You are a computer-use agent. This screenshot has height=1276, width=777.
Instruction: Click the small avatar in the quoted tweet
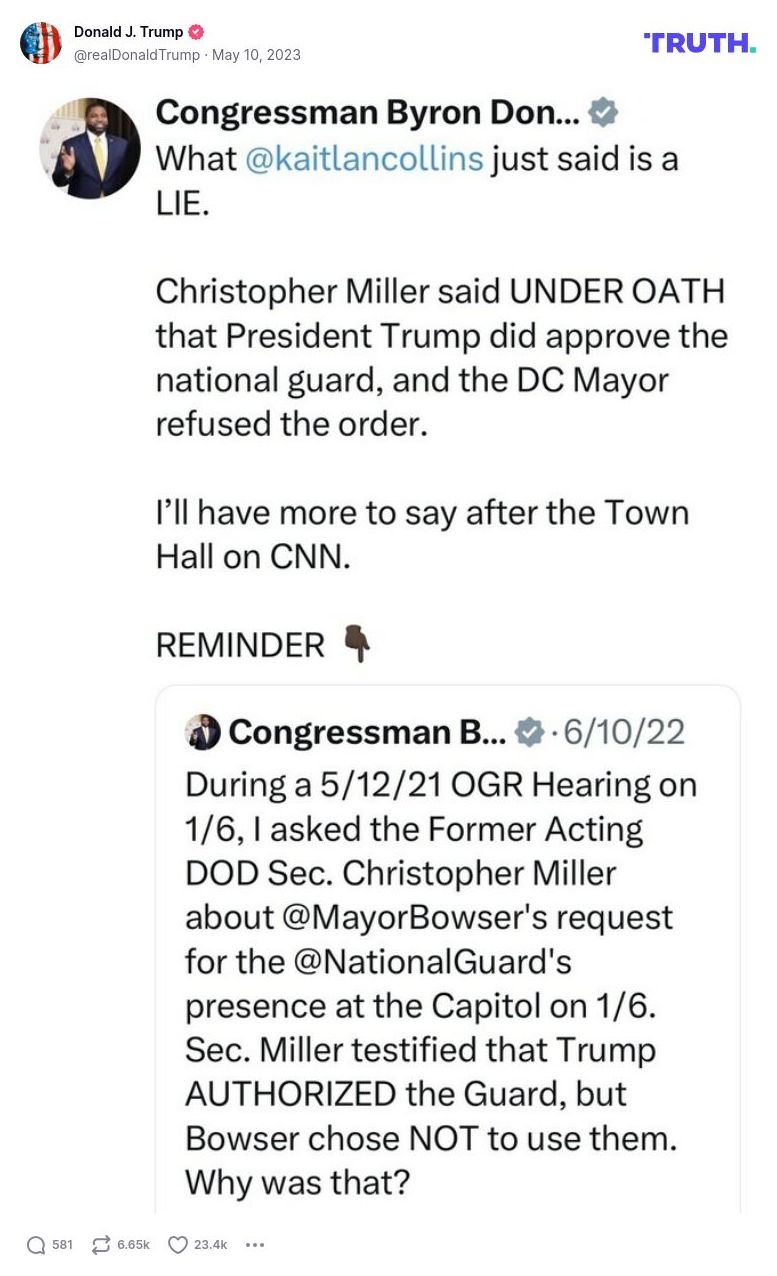[203, 733]
